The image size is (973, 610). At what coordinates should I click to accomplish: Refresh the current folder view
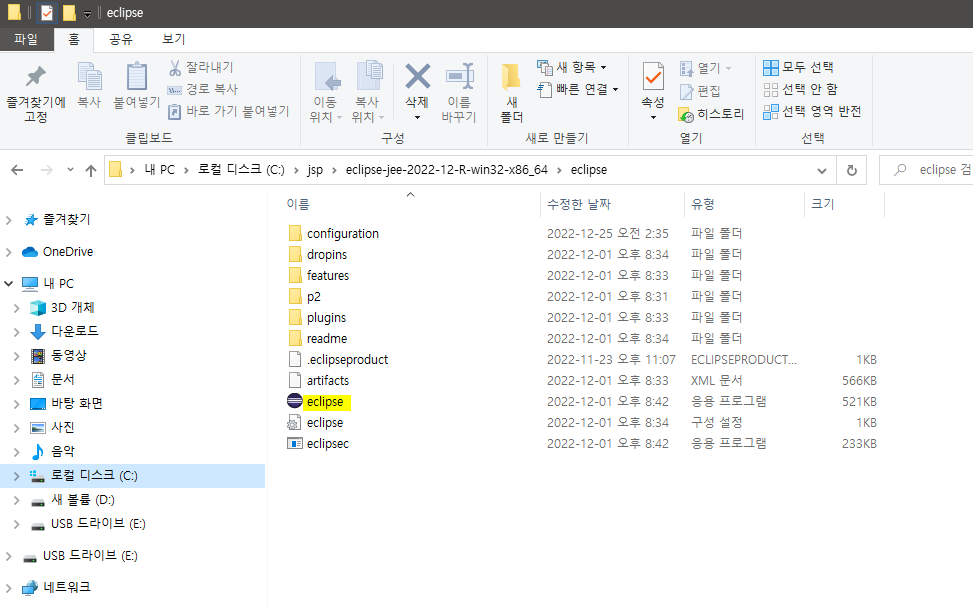click(852, 170)
